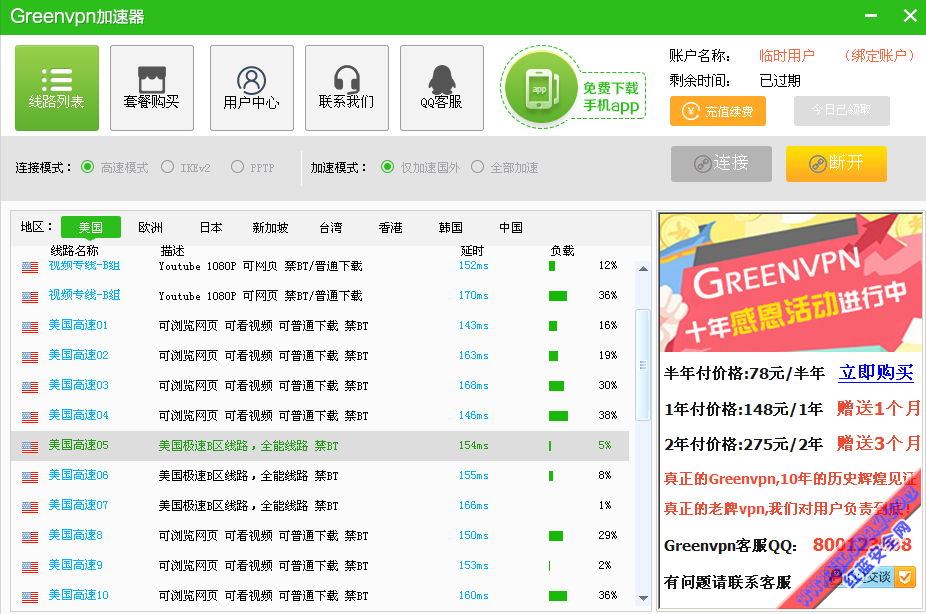Screen dimensions: 926x614
Task: Click the 170ms latency value
Action: click(x=474, y=295)
